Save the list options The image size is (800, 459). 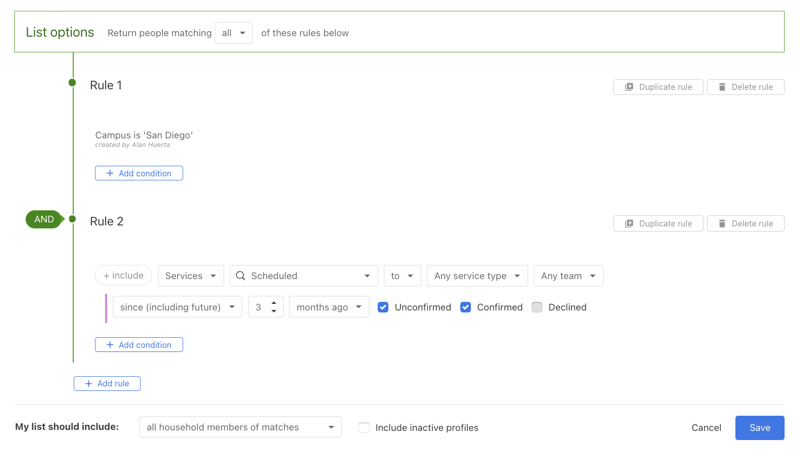(759, 428)
